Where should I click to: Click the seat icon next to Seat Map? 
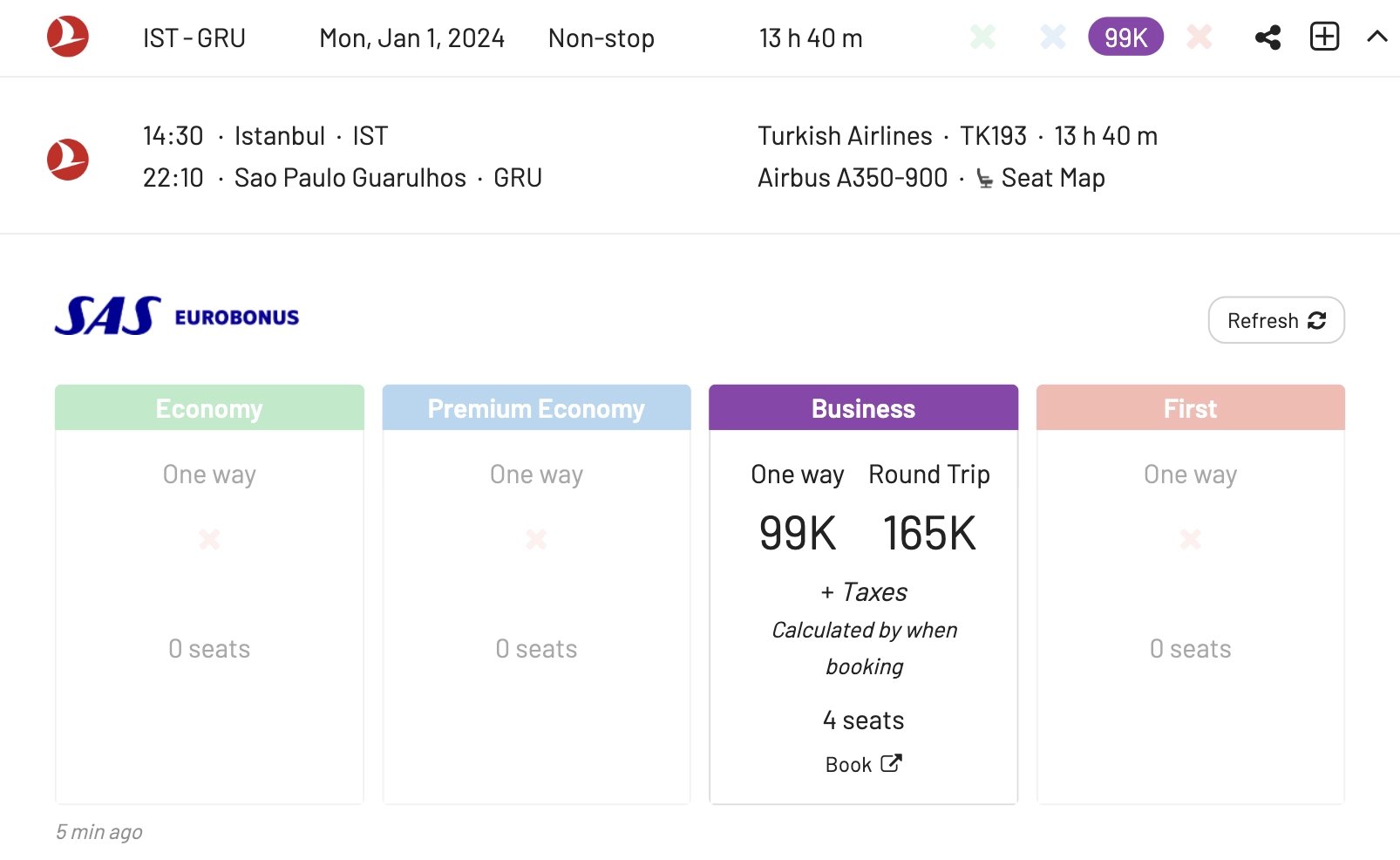[x=984, y=179]
